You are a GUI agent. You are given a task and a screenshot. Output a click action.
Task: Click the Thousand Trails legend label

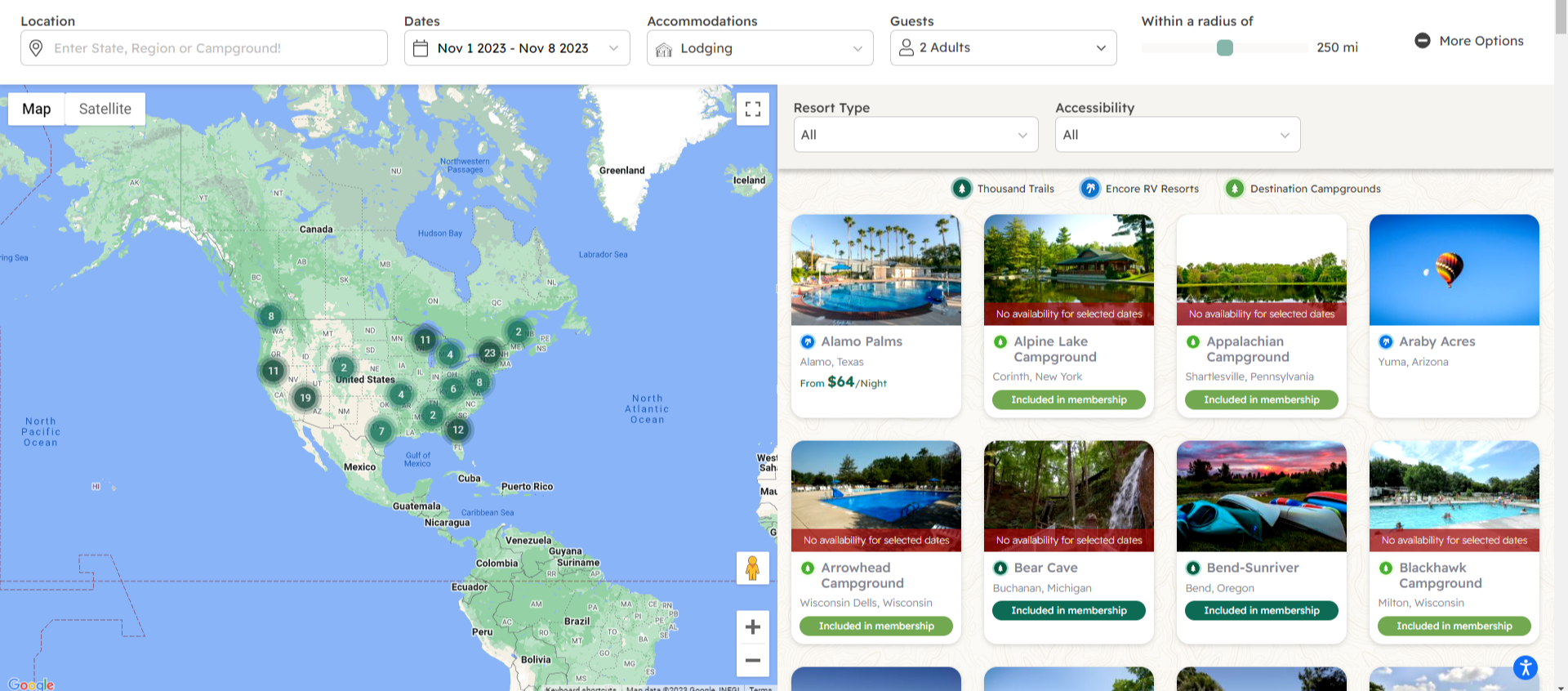1016,189
